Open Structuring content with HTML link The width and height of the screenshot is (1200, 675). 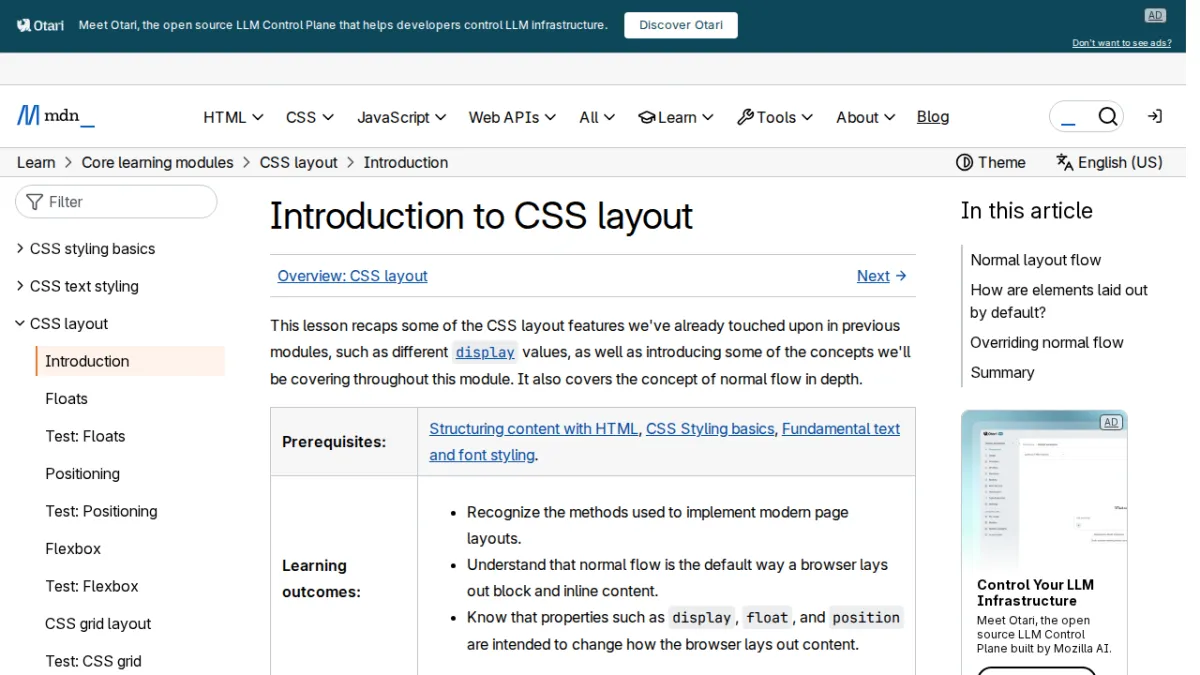534,428
